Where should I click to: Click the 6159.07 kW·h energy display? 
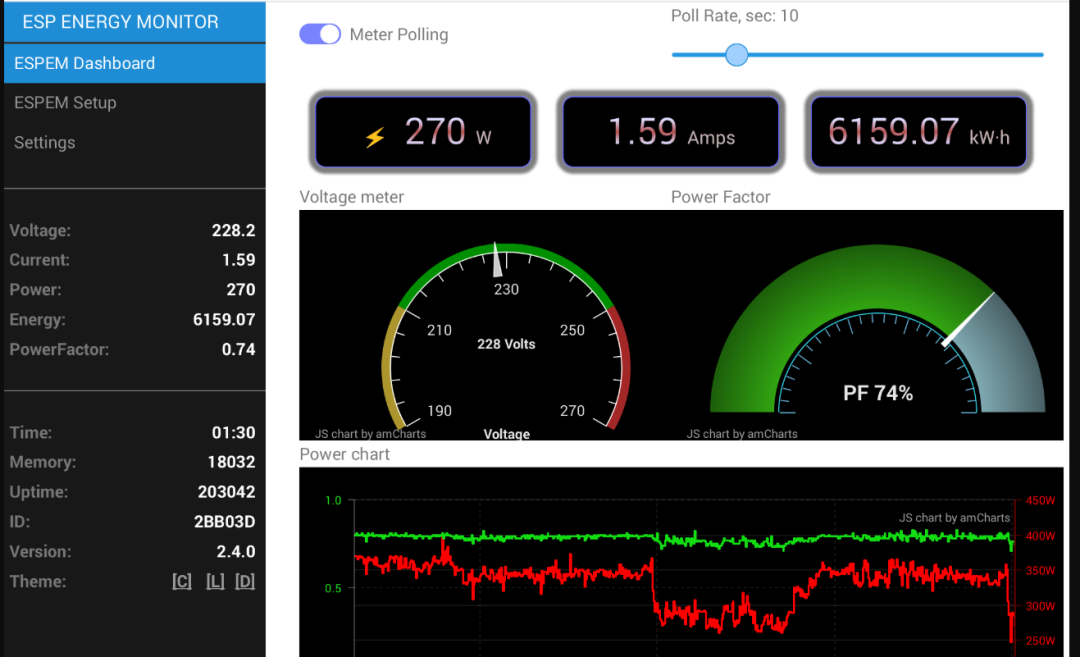[x=919, y=132]
